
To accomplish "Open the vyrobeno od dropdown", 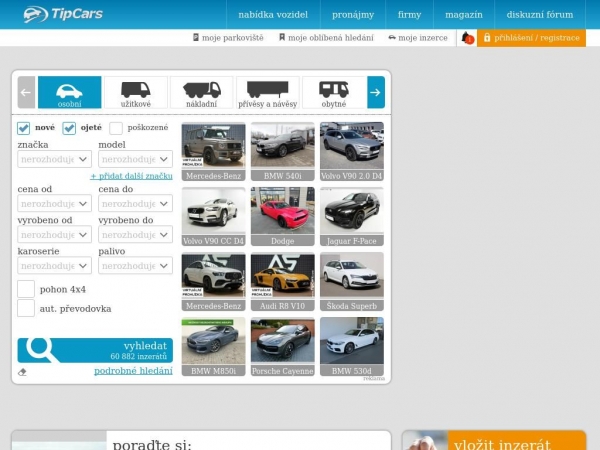I will click(x=54, y=235).
